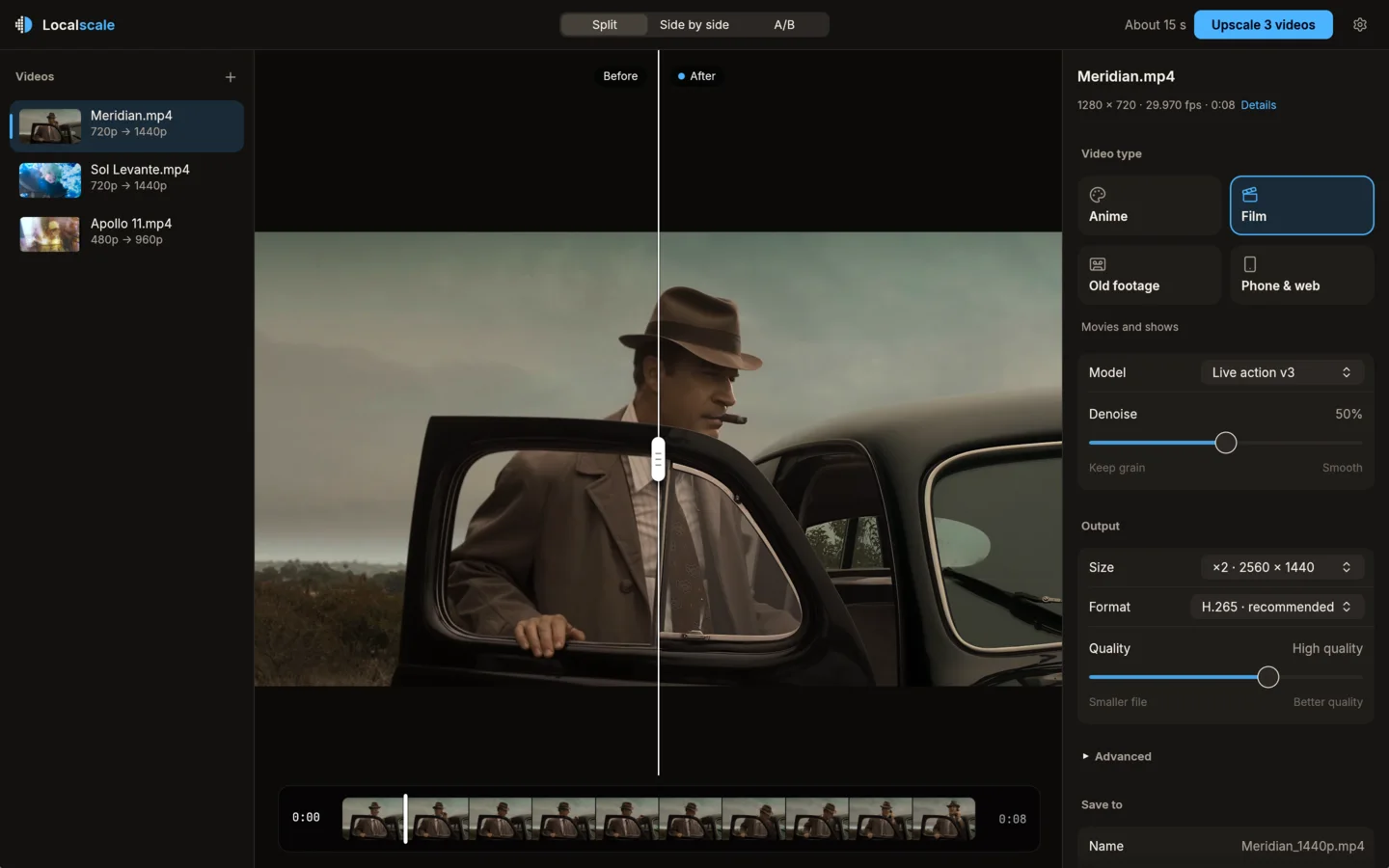Click the Localscale logo icon
The image size is (1389, 868).
click(24, 25)
